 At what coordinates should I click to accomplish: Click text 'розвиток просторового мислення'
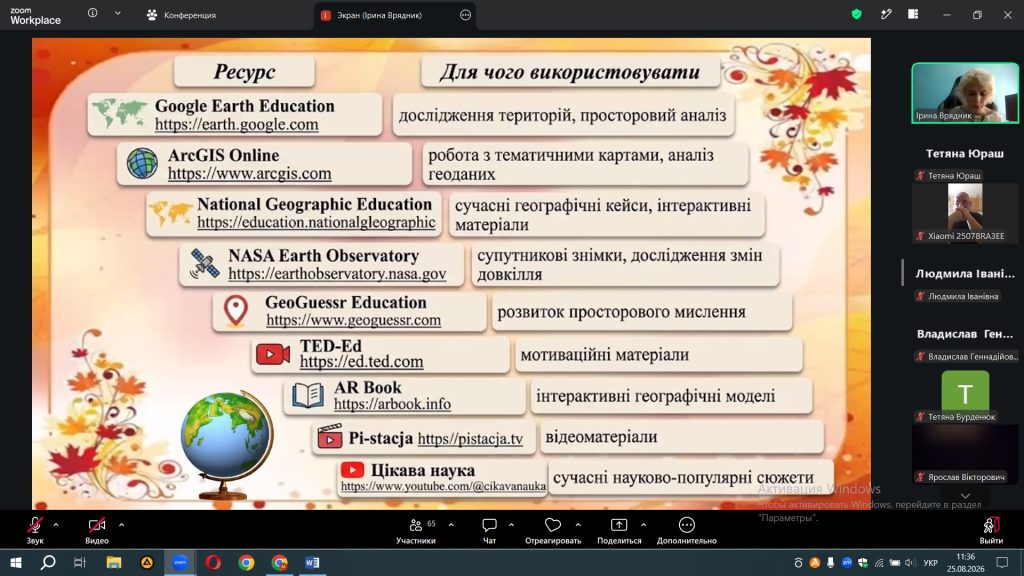(x=621, y=312)
